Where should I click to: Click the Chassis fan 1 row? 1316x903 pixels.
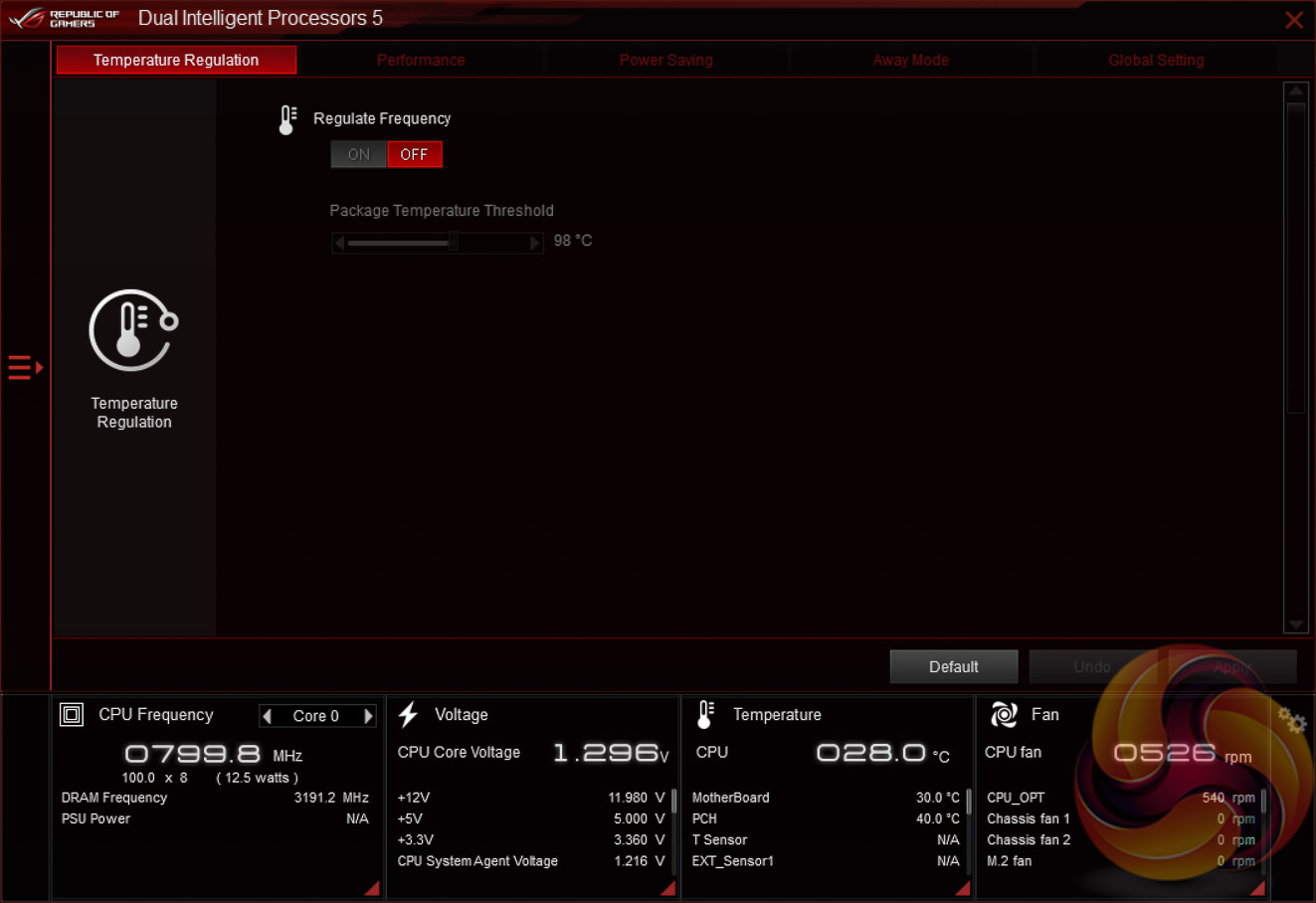click(1121, 818)
